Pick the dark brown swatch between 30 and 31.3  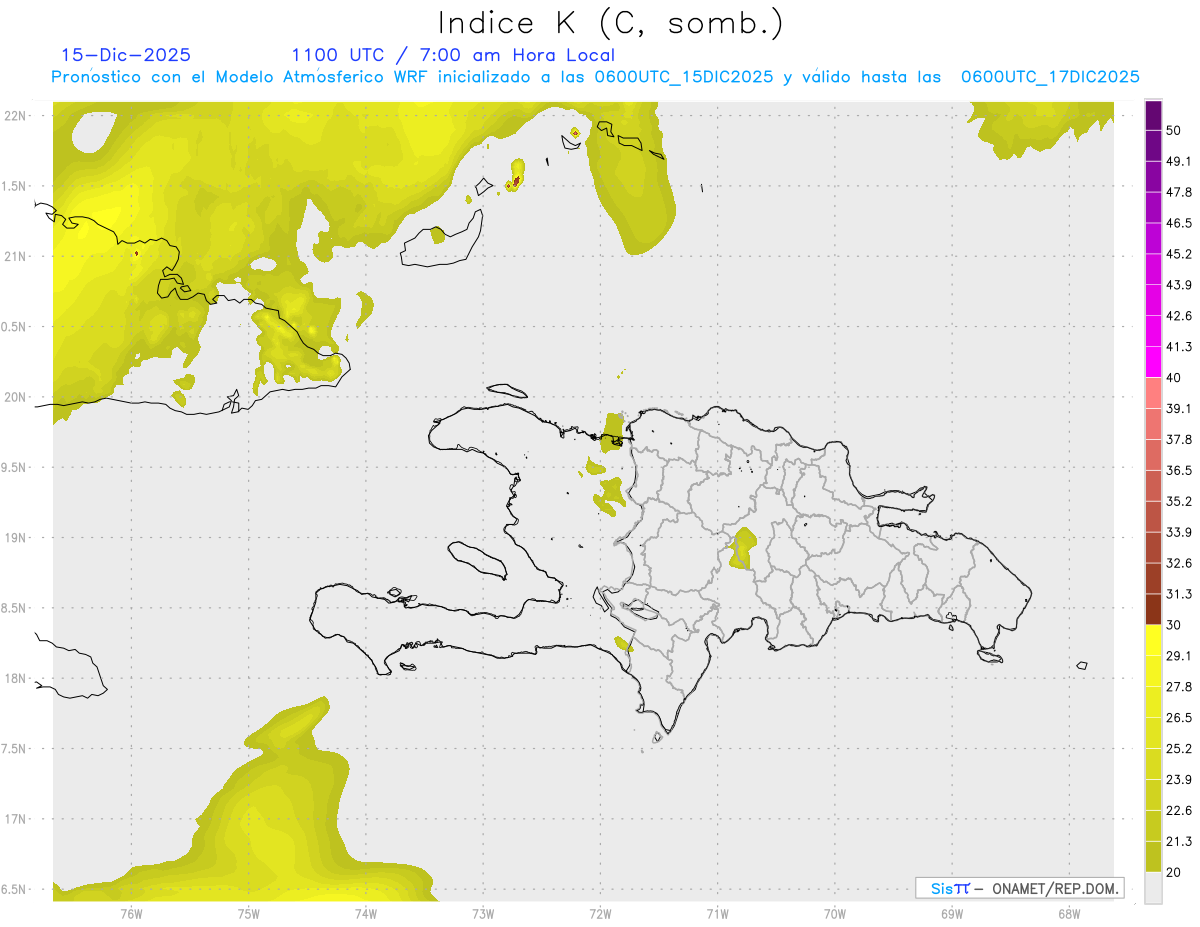[1153, 609]
